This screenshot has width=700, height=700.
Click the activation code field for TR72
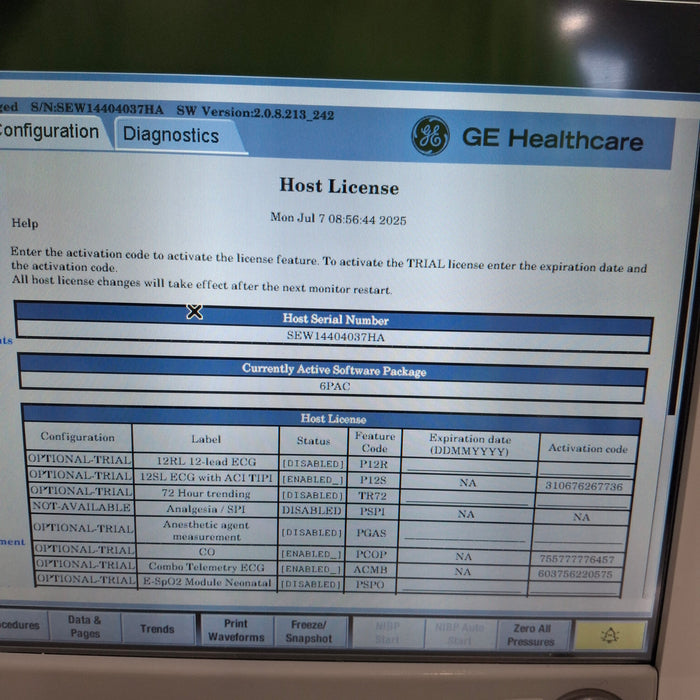[582, 500]
